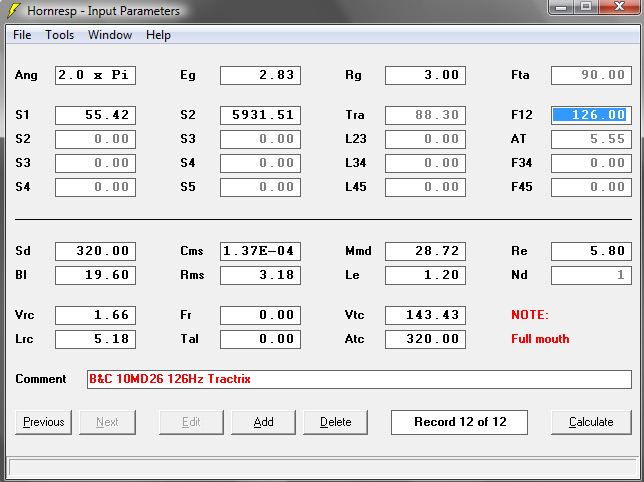The width and height of the screenshot is (644, 482).
Task: Maximize the Hornresp window
Action: point(586,7)
